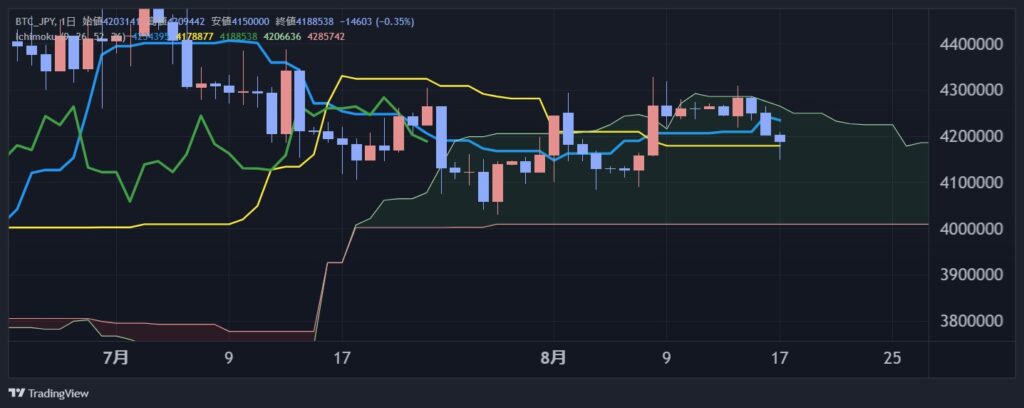The height and width of the screenshot is (408, 1024).
Task: Click the TradingView logo
Action: [x=48, y=392]
